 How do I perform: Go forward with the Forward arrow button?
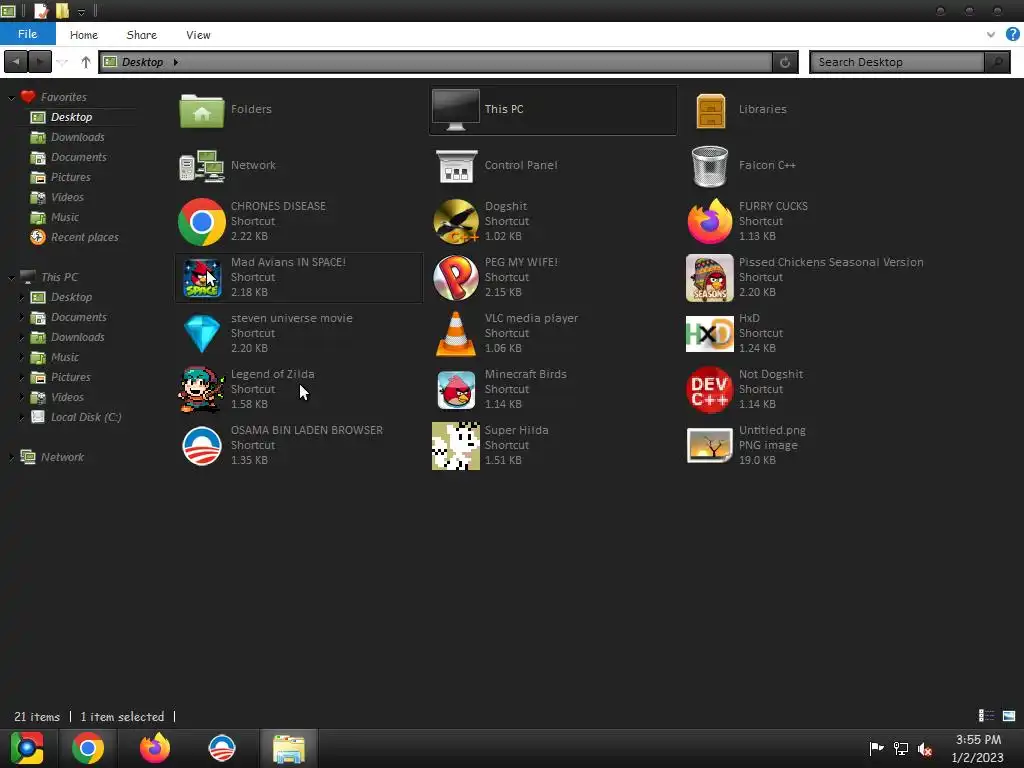40,62
